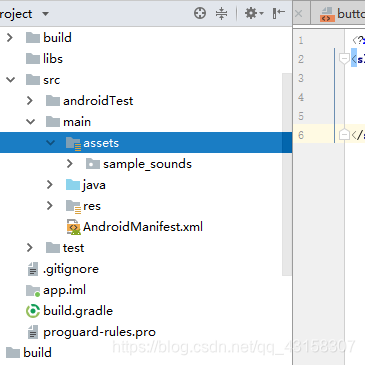
Task: Click the main folder icon
Action: pos(53,122)
